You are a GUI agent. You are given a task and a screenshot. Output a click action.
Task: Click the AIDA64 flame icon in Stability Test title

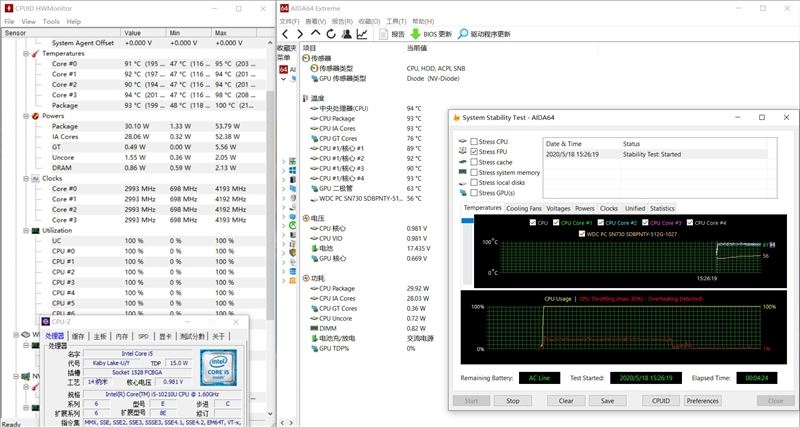pyautogui.click(x=457, y=118)
